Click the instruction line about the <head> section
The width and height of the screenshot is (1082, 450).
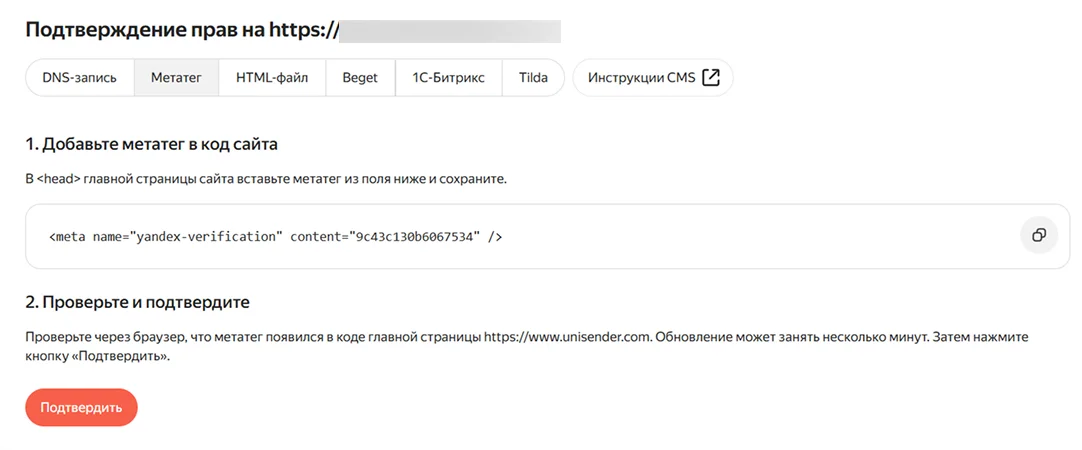(266, 179)
